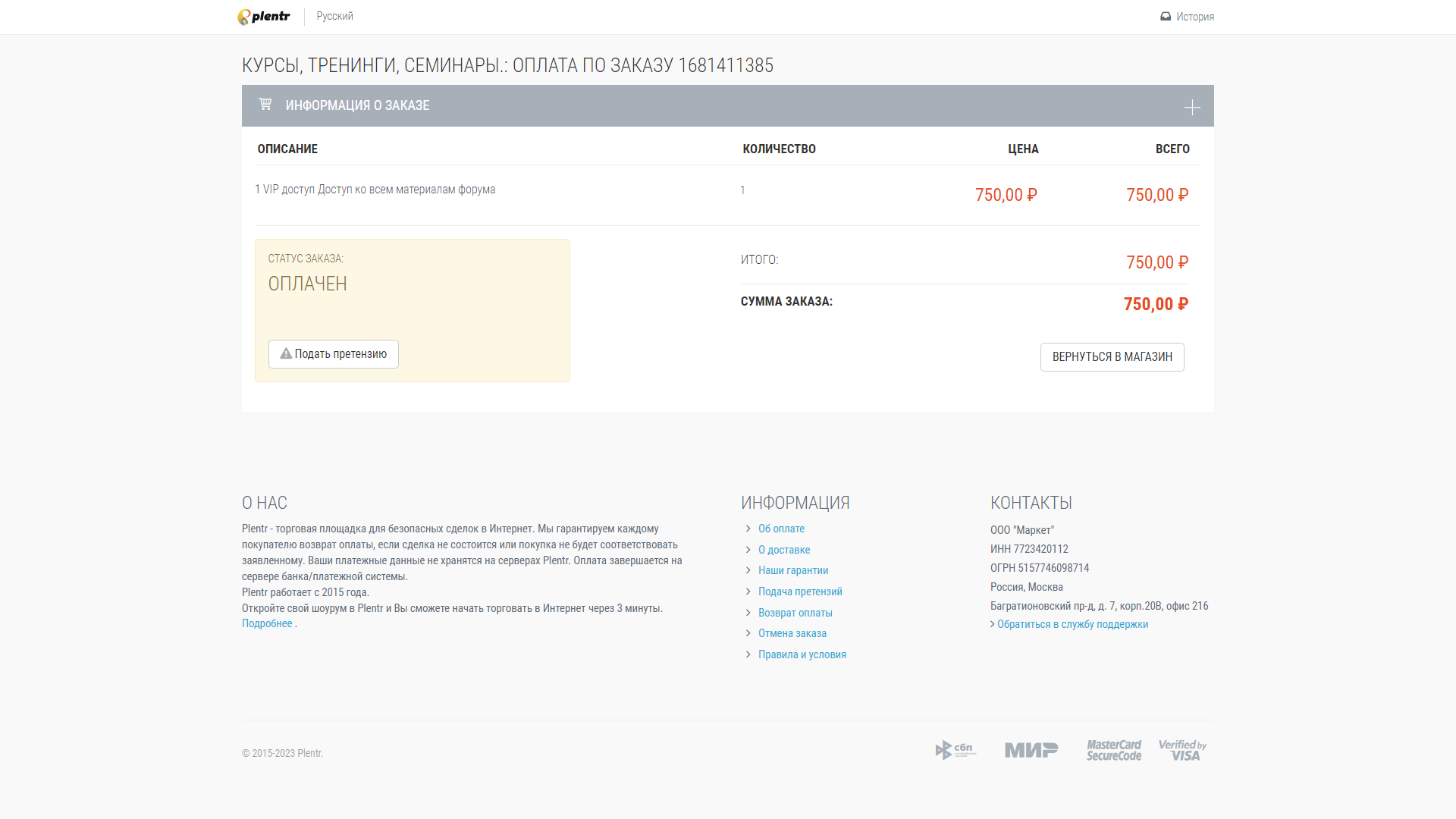The image size is (1456, 819).
Task: Click the Итого amount 750,00 ₽
Action: point(1157,262)
